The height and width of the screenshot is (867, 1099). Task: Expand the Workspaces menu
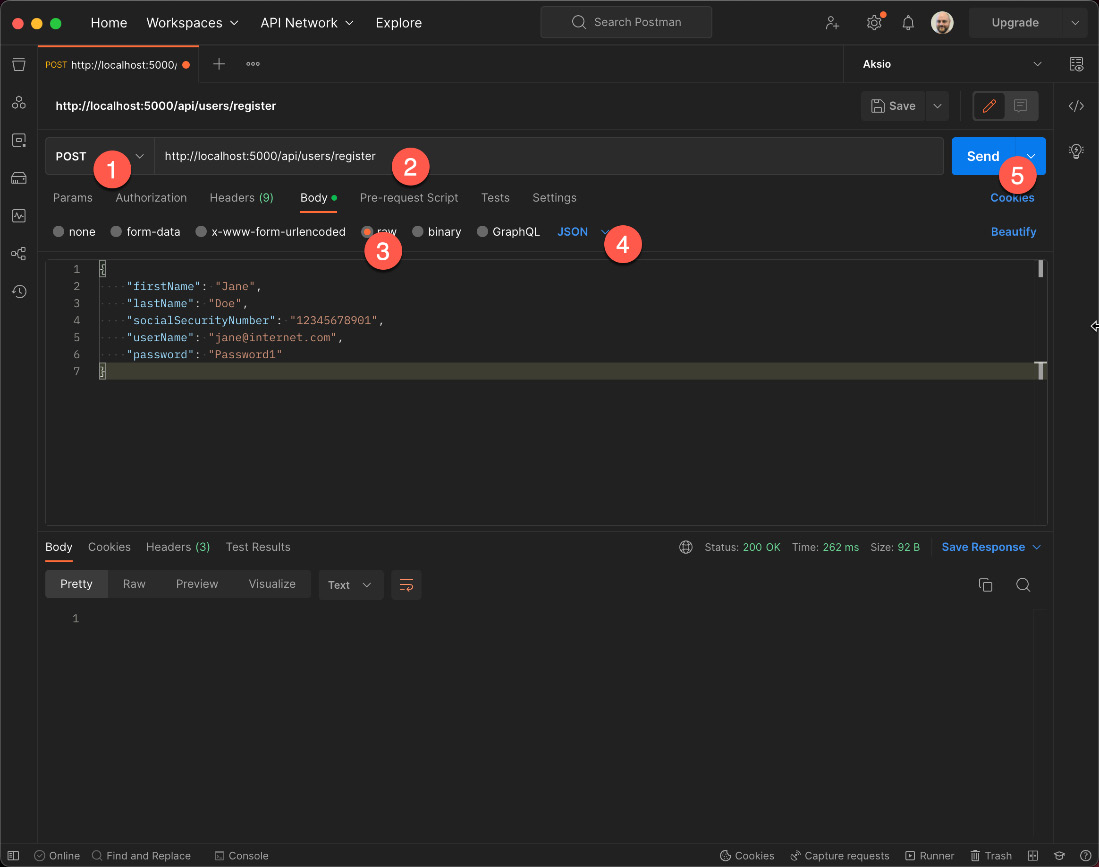[192, 23]
